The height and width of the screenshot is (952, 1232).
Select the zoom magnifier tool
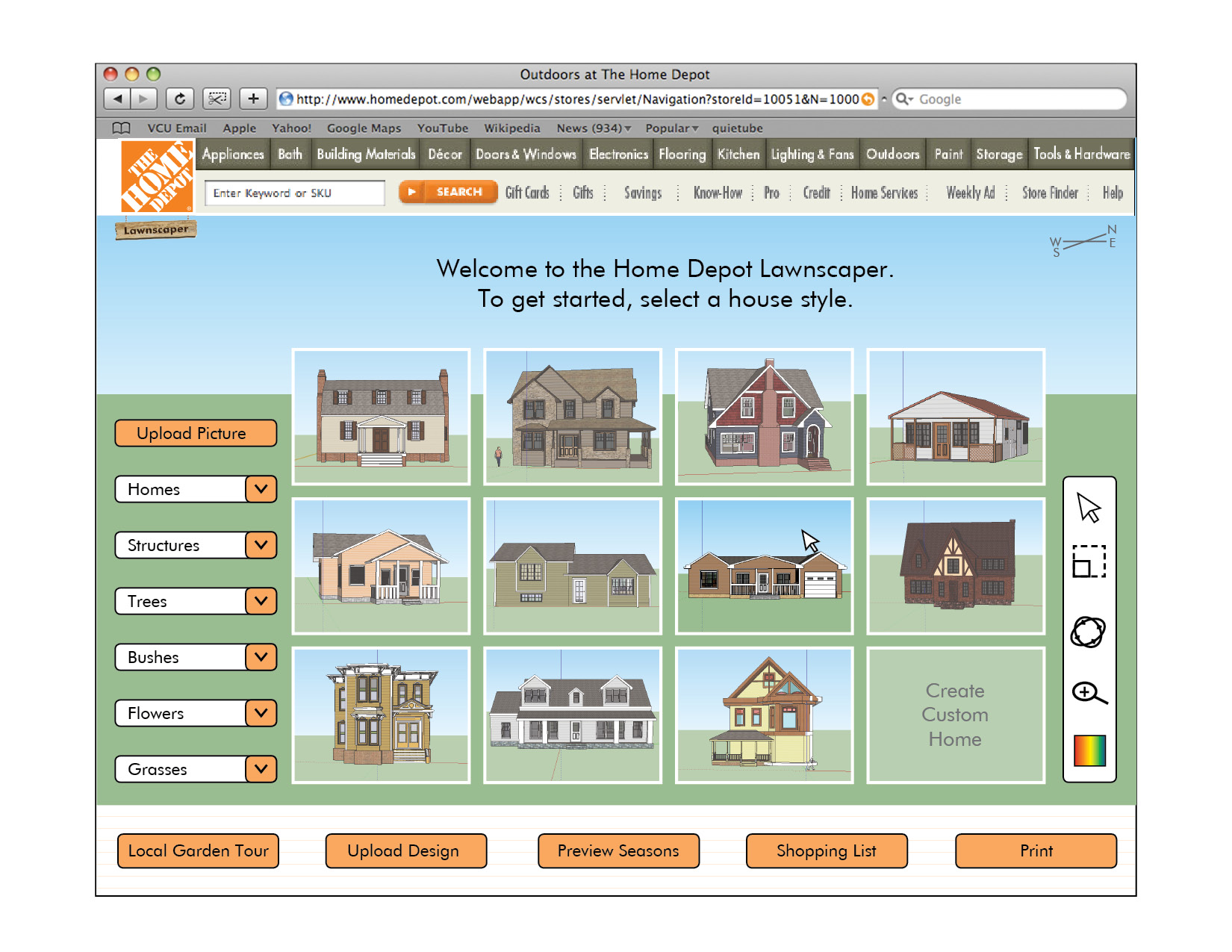pos(1089,694)
